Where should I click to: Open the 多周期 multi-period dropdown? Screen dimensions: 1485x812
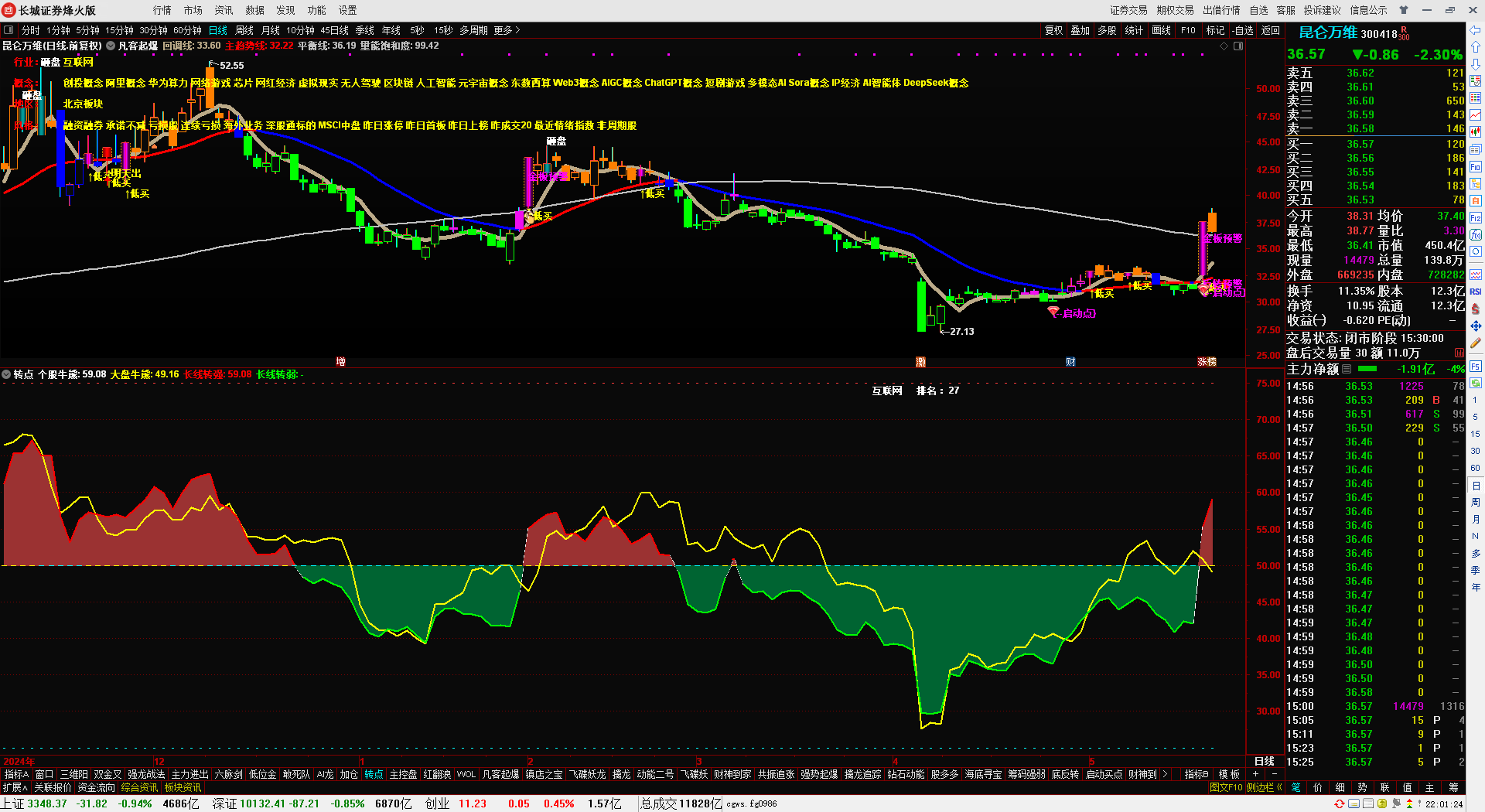473,30
